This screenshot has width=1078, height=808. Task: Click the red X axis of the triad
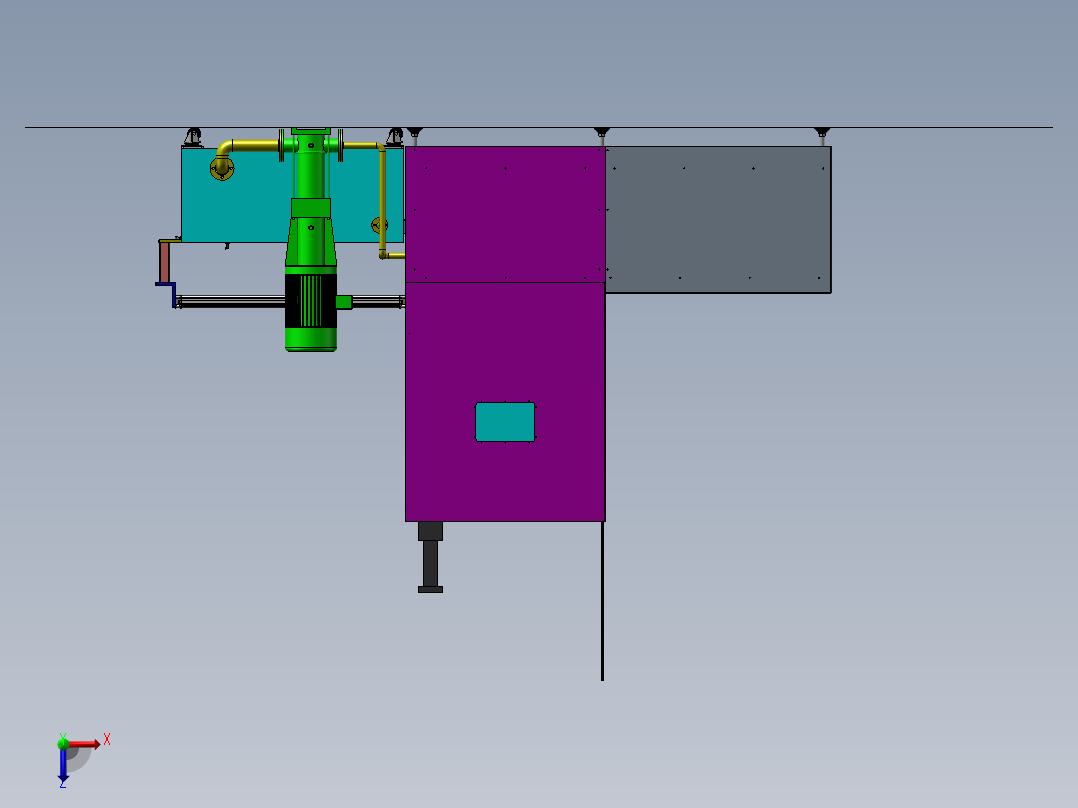[84, 744]
